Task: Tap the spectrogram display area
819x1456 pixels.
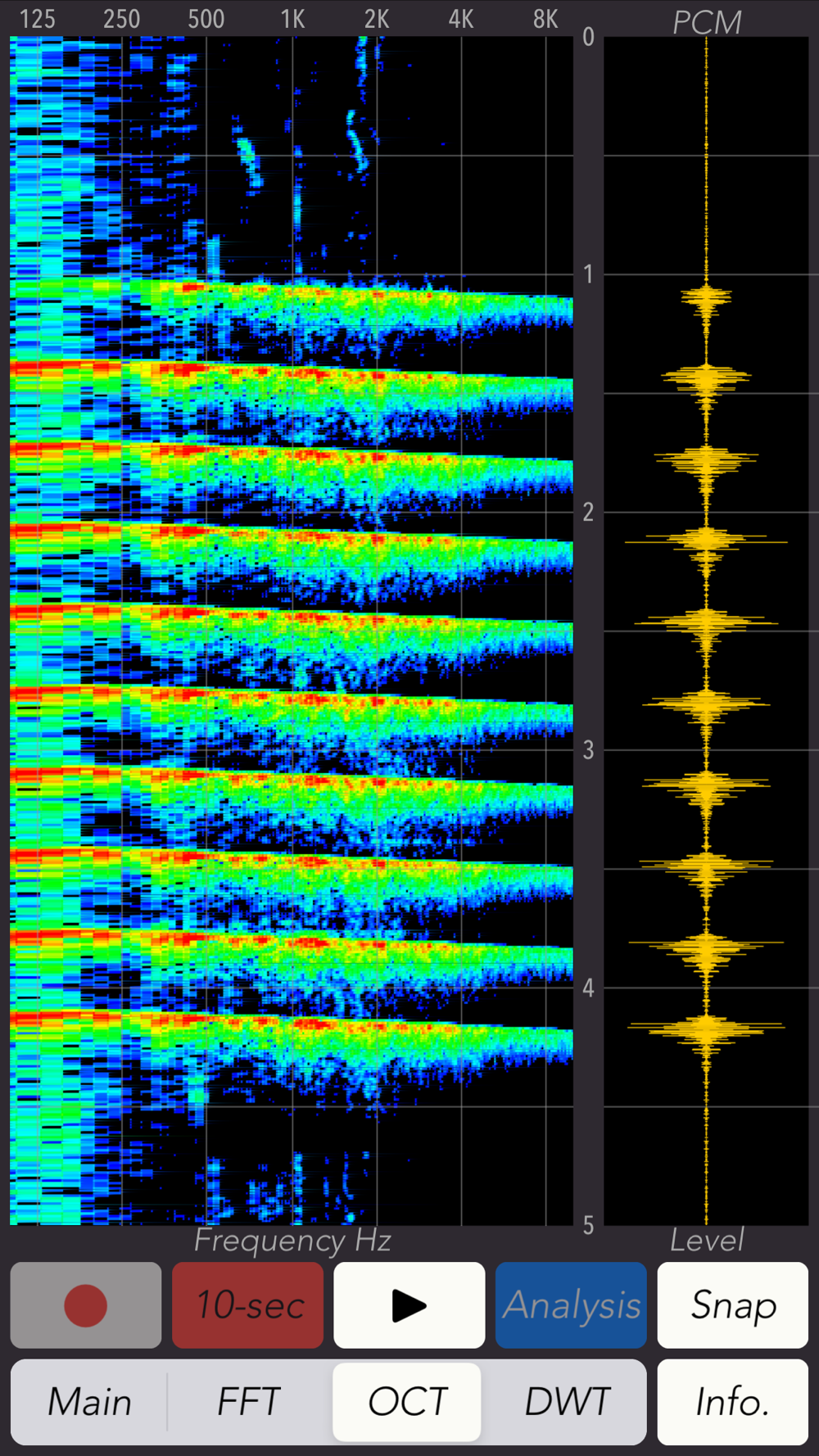Action: [x=291, y=631]
